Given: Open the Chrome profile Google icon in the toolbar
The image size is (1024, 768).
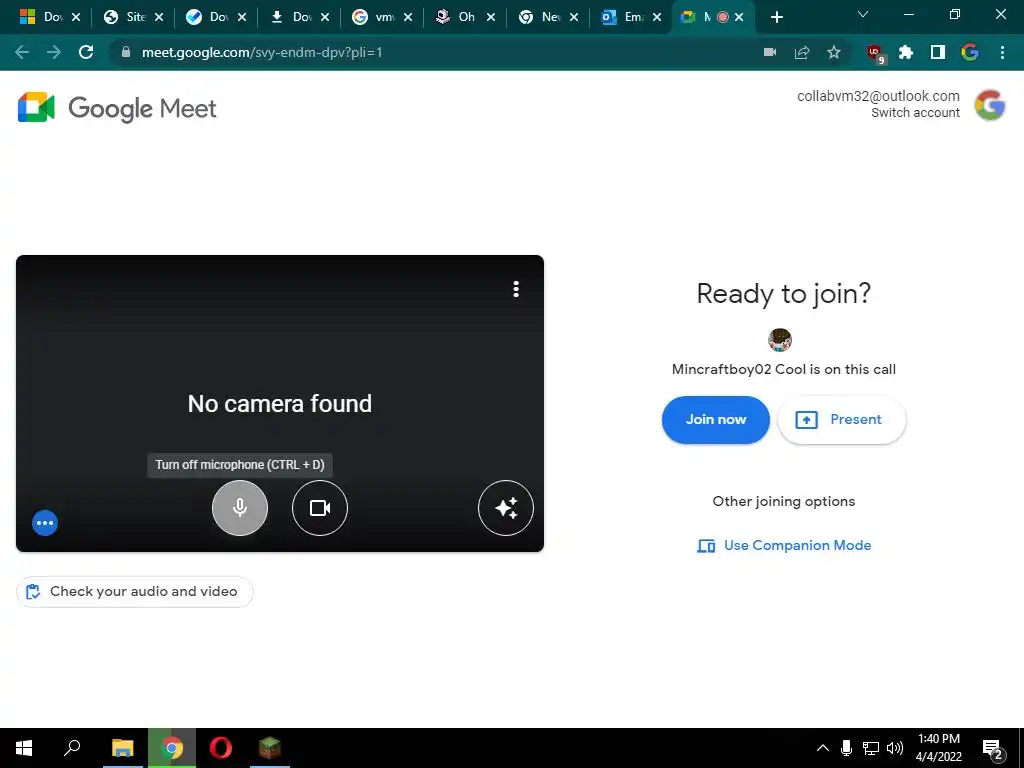Looking at the screenshot, I should [970, 52].
